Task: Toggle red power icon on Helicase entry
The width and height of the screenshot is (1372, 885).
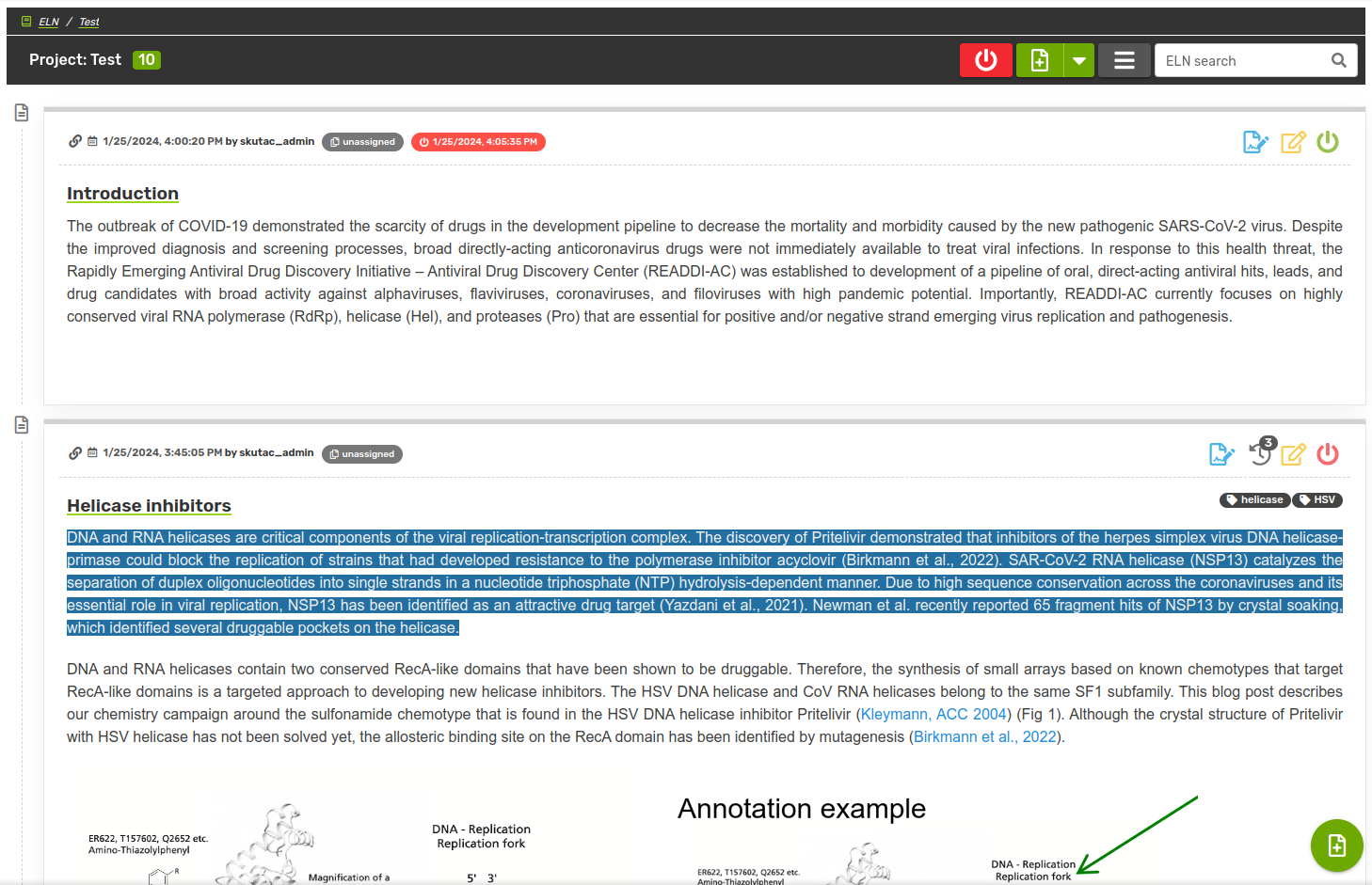Action: coord(1328,454)
